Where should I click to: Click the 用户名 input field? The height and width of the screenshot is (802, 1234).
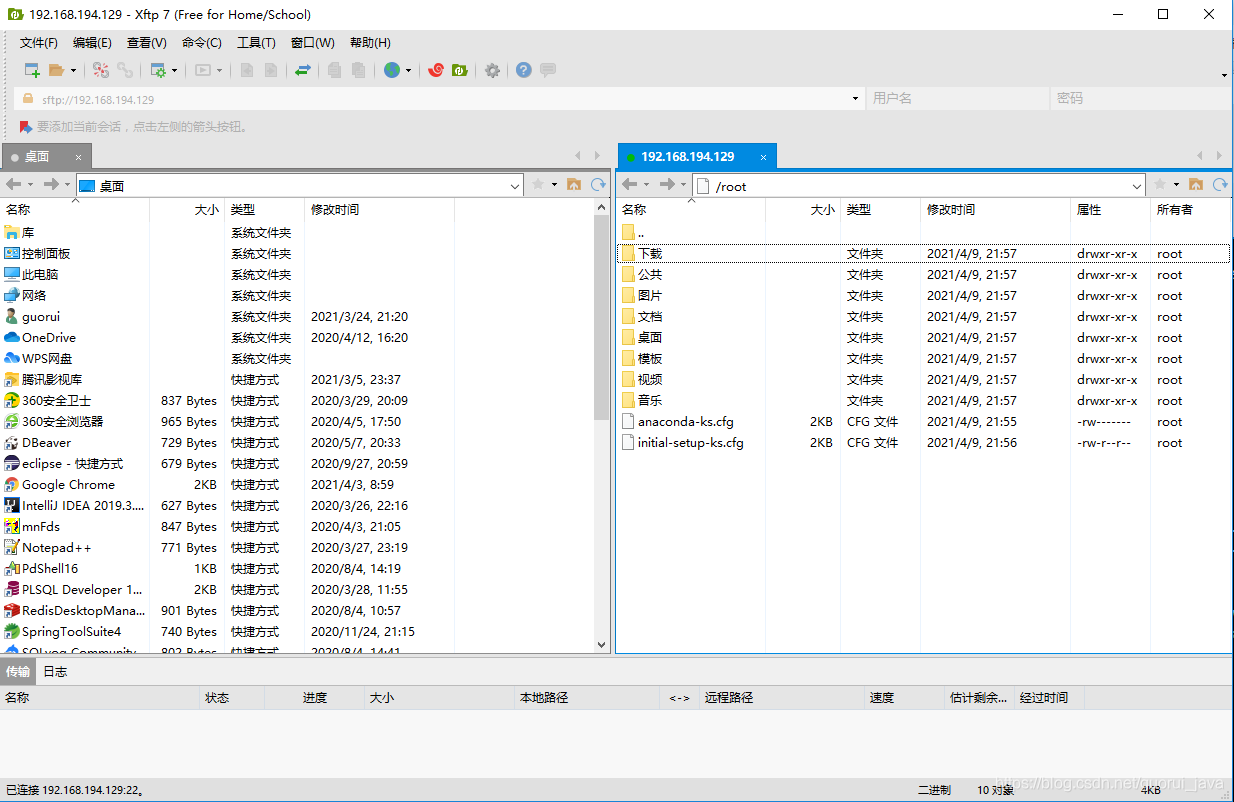click(958, 98)
